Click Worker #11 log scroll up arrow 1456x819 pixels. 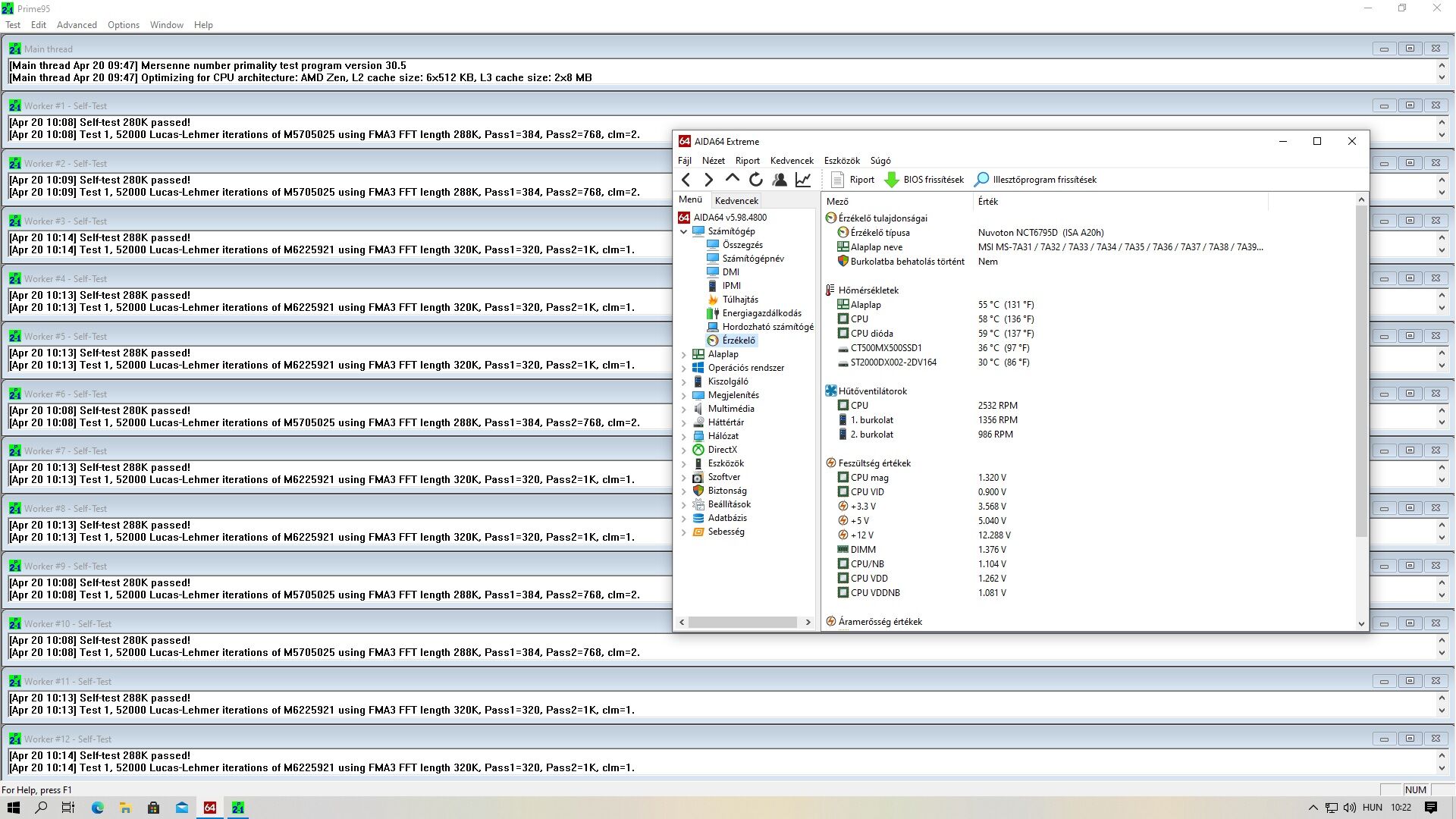(1442, 698)
